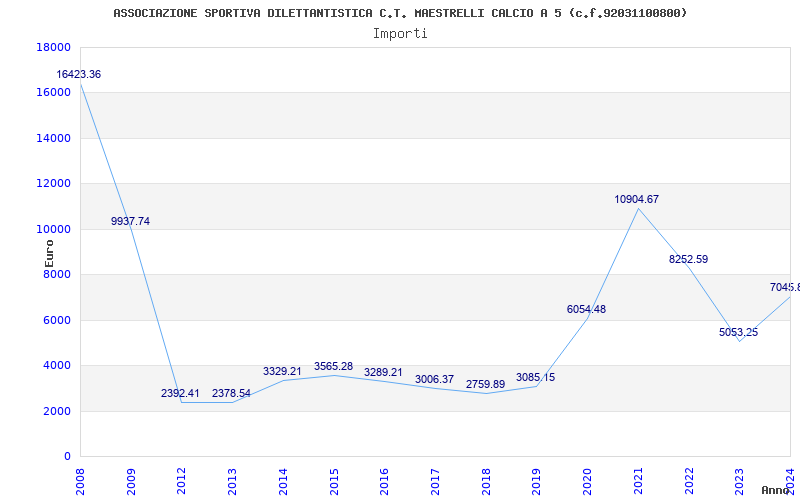The height and width of the screenshot is (500, 800).
Task: Select the 2012 x-axis year label
Action: click(182, 482)
